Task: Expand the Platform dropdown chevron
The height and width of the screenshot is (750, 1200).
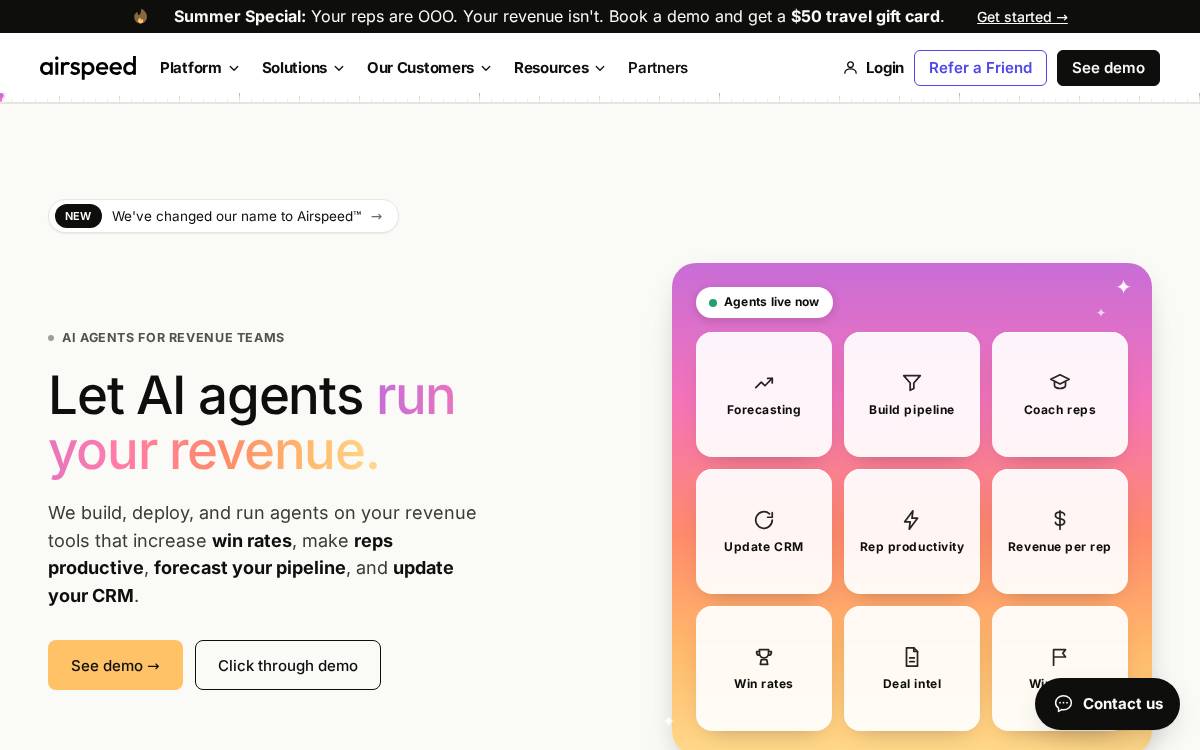Action: (x=234, y=68)
